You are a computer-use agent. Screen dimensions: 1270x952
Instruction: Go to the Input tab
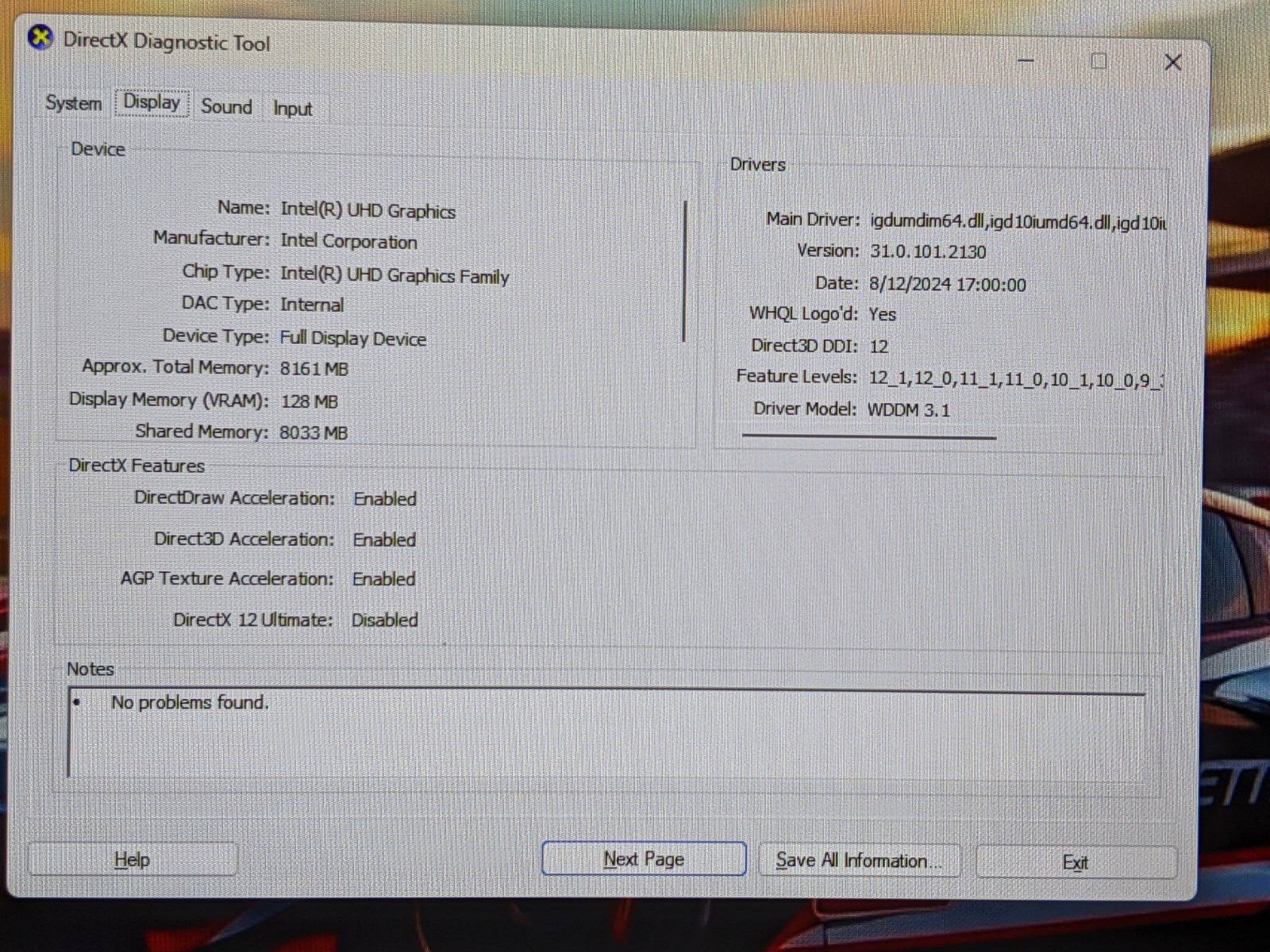click(293, 109)
